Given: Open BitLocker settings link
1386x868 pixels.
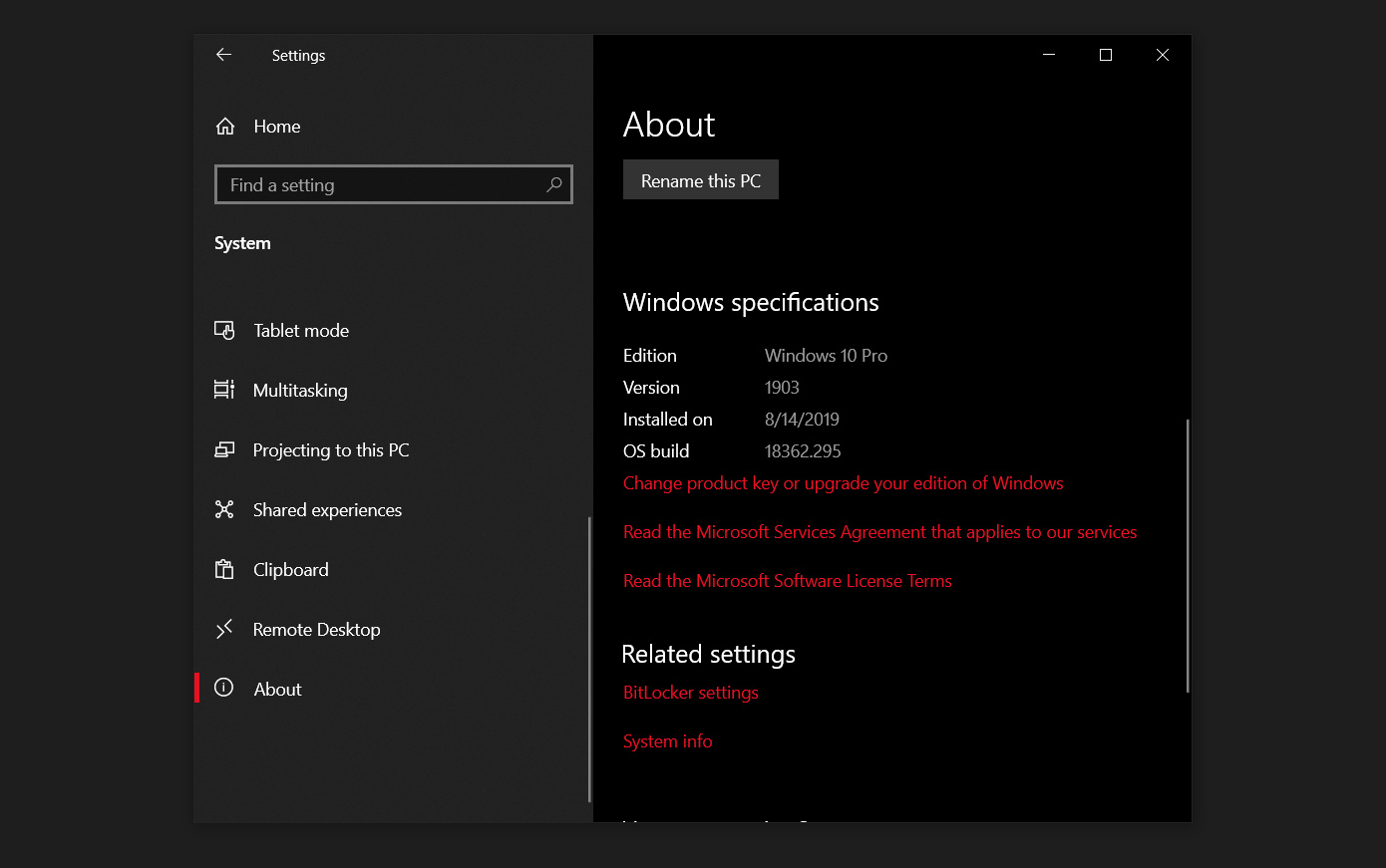Looking at the screenshot, I should coord(691,693).
